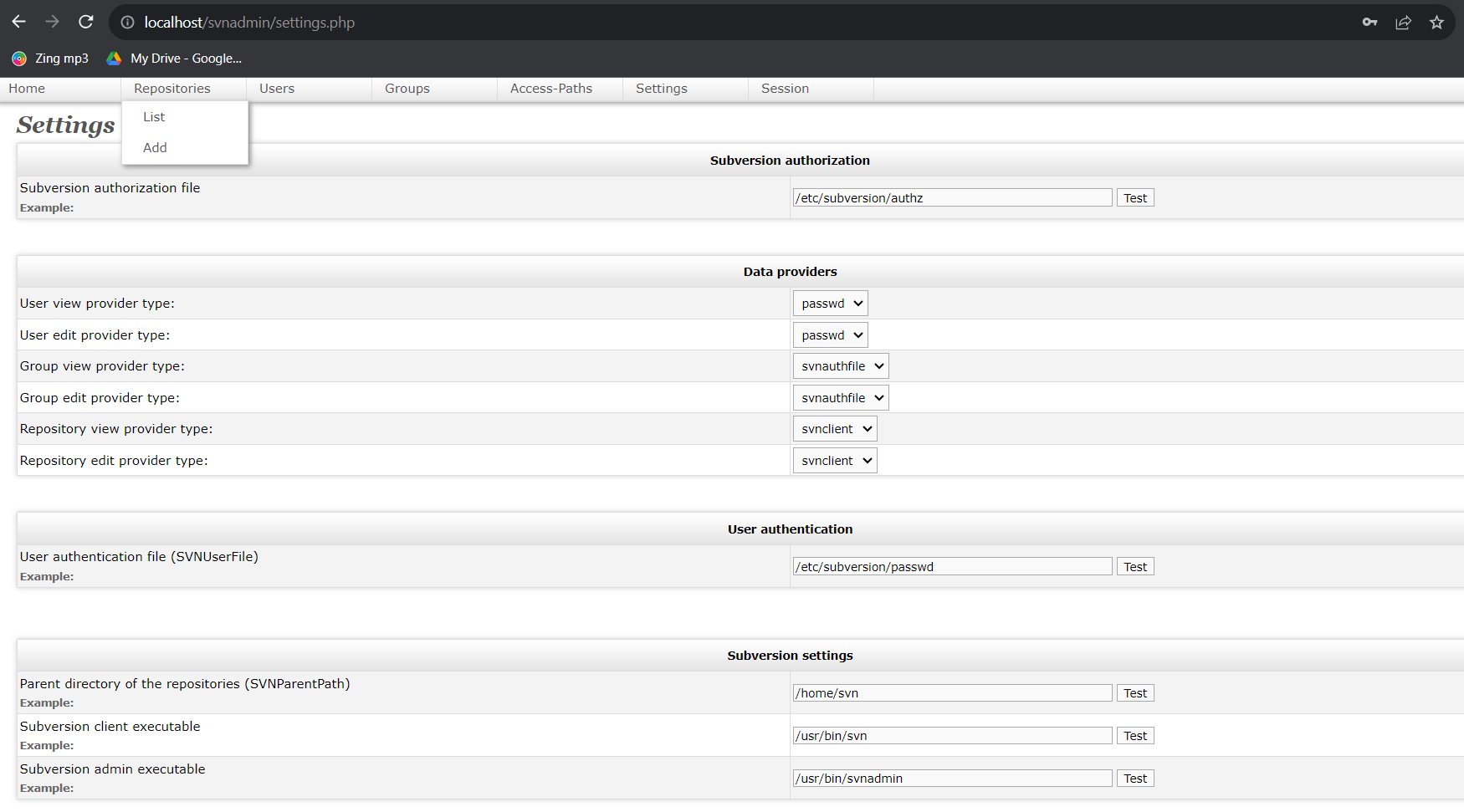Click the share page icon
This screenshot has height=812, width=1464.
coord(1403,23)
